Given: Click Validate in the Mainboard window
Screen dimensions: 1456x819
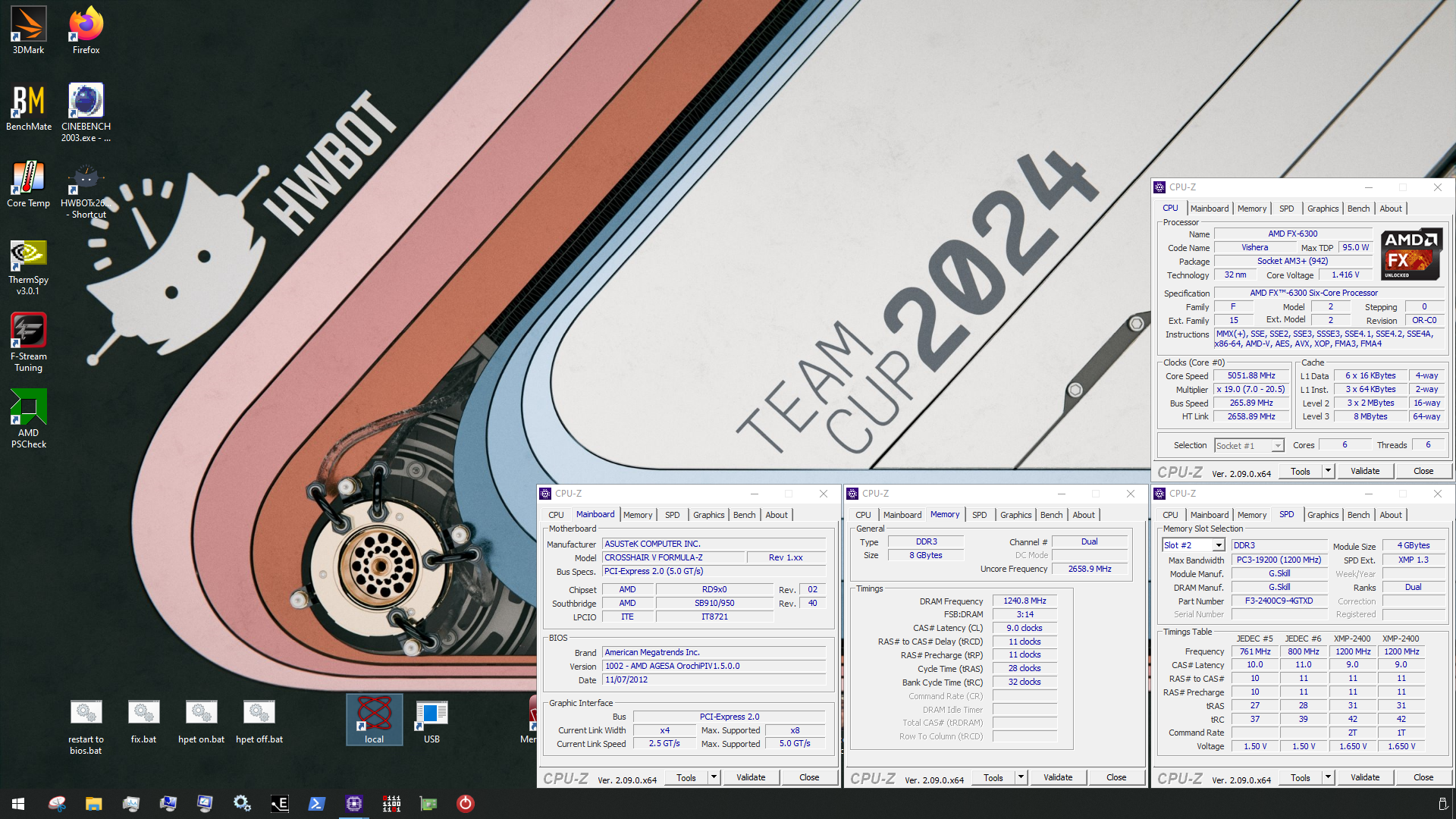Looking at the screenshot, I should 751,777.
